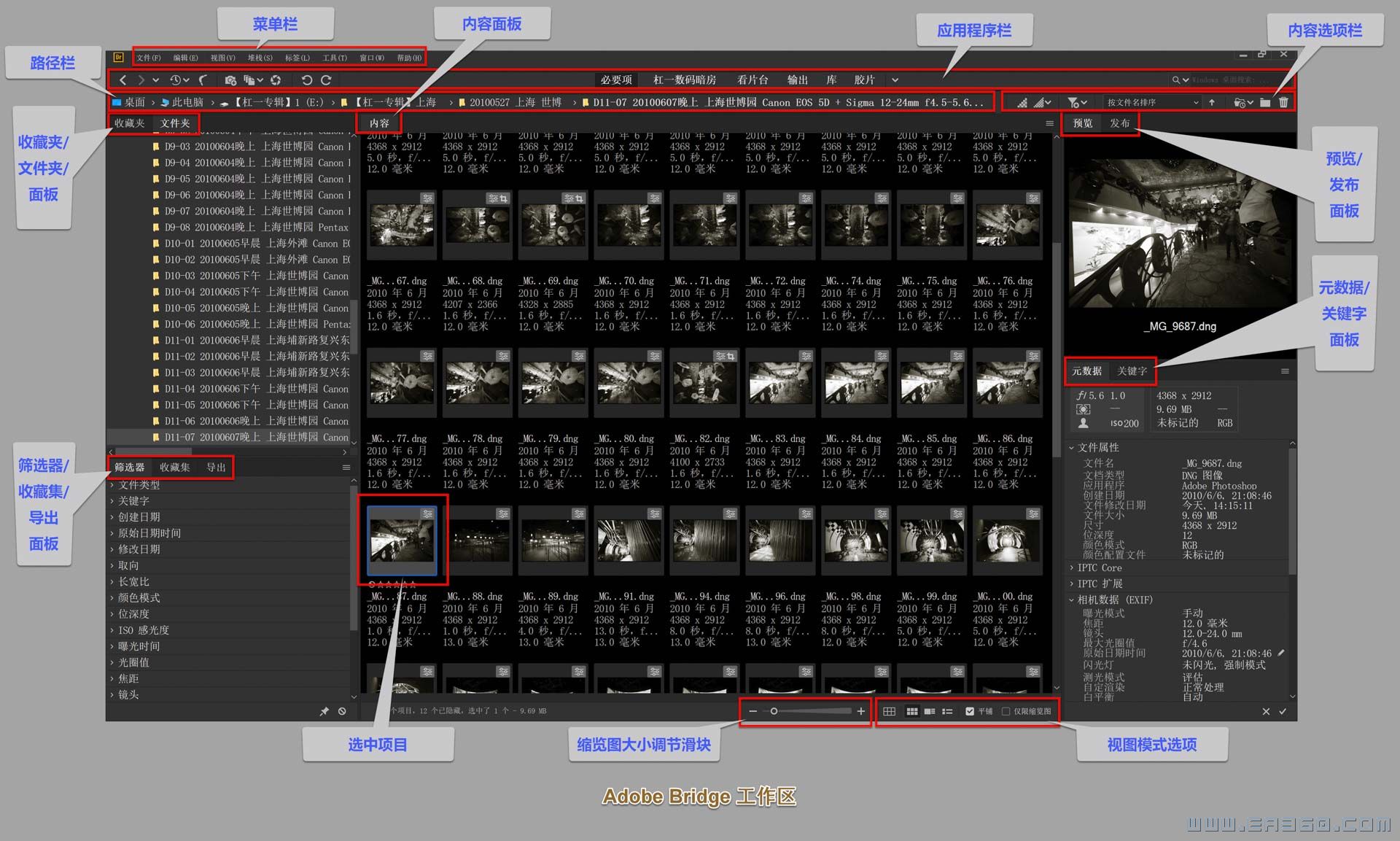Uncheck the 平铺 tile checkbox
1400x841 pixels.
[x=970, y=711]
